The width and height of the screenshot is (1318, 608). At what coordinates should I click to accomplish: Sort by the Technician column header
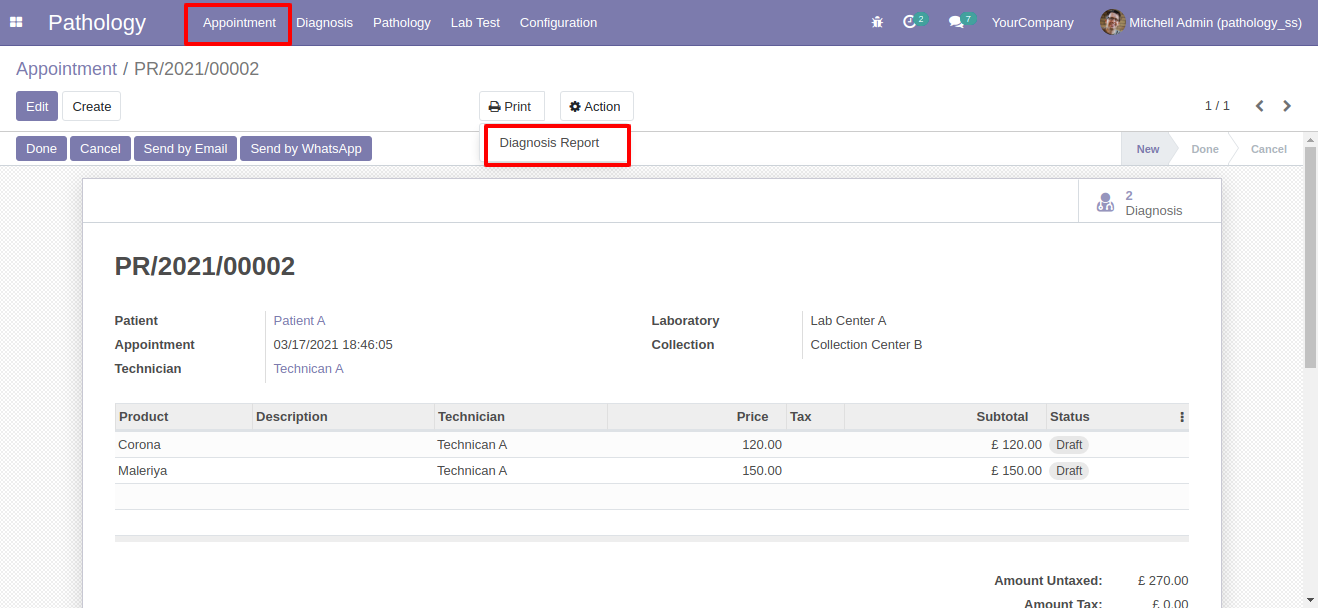tap(520, 417)
